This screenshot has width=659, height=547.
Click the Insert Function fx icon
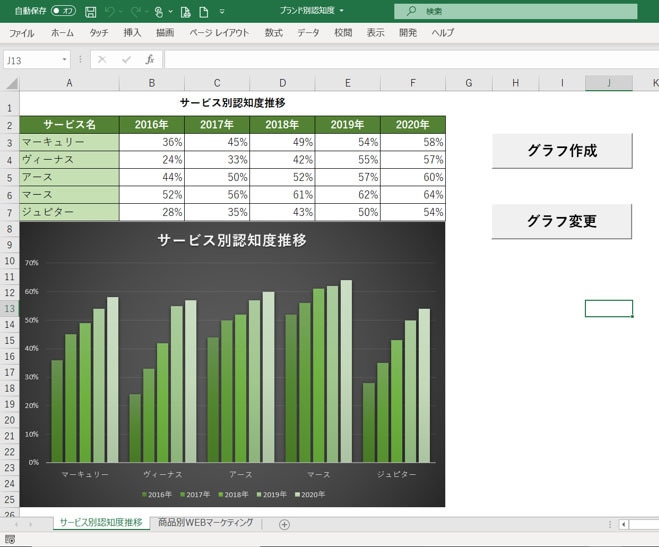click(x=150, y=60)
